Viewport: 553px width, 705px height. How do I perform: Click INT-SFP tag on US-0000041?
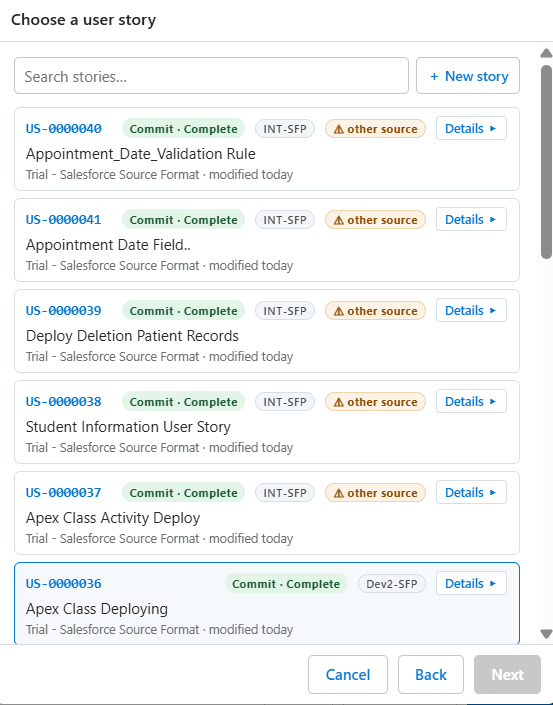(x=285, y=220)
